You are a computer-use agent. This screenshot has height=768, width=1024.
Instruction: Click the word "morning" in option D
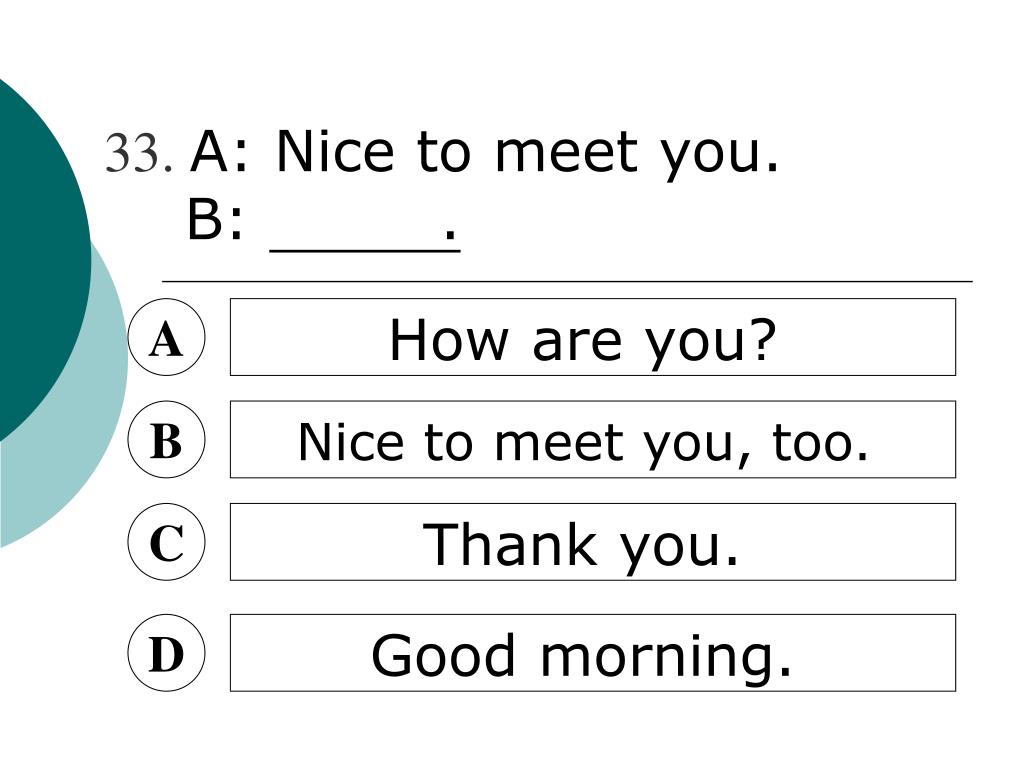pos(660,657)
